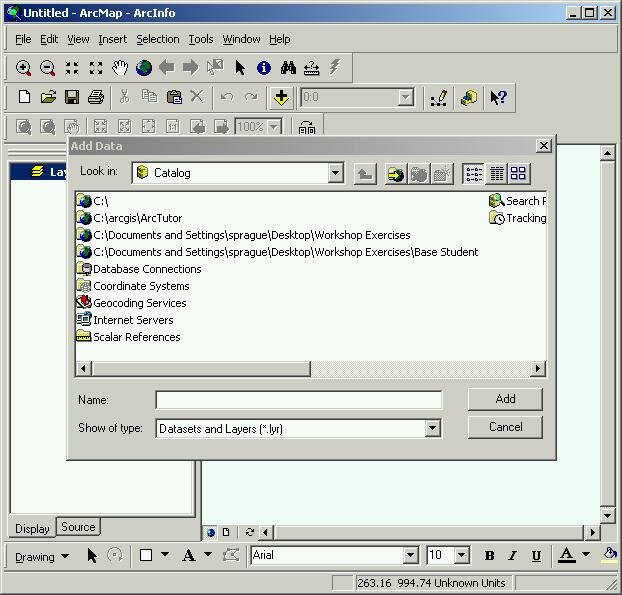Open the Window menu
Screen dimensions: 622x595
tap(241, 39)
